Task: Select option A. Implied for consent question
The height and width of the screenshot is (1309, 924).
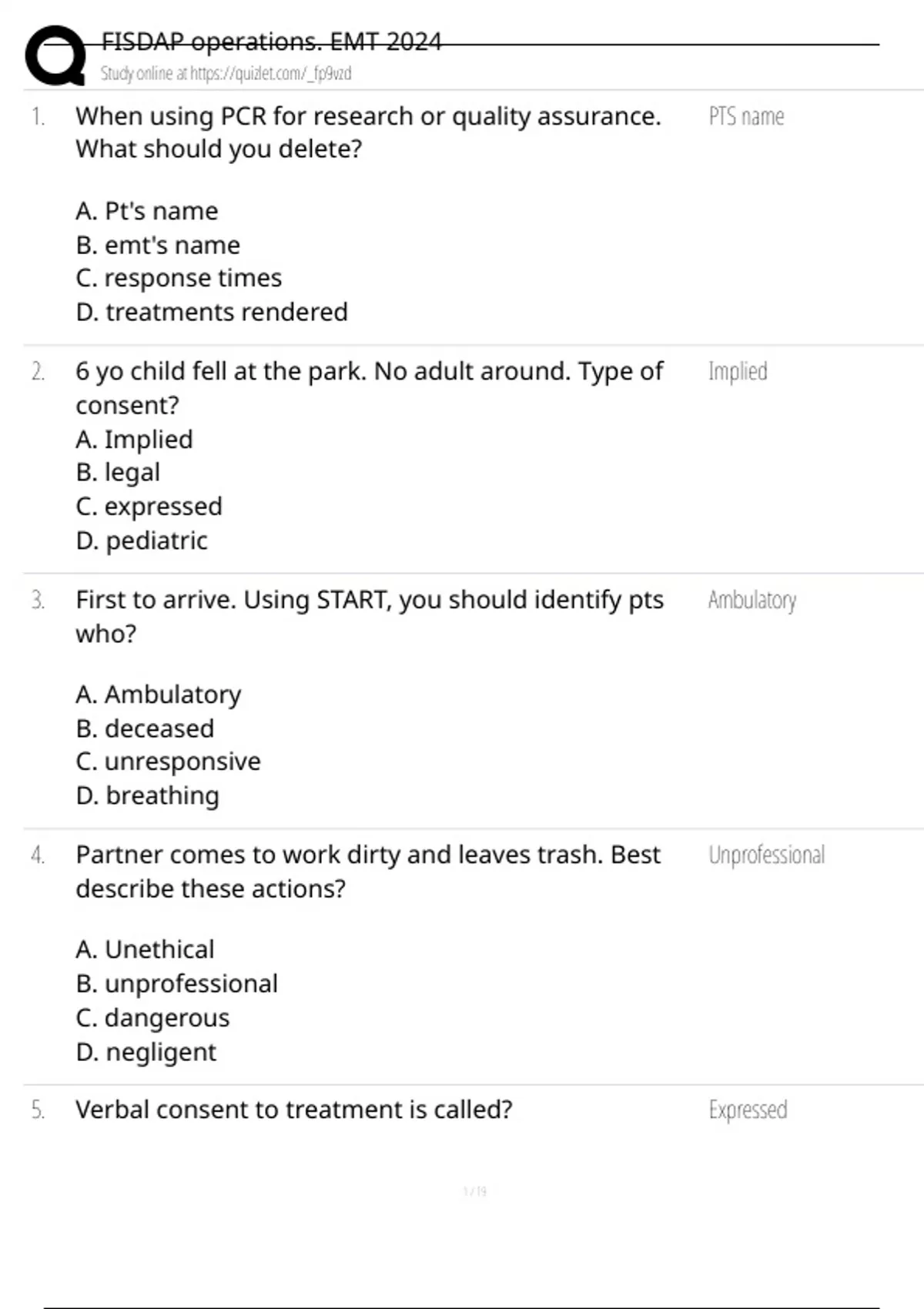Action: point(134,440)
